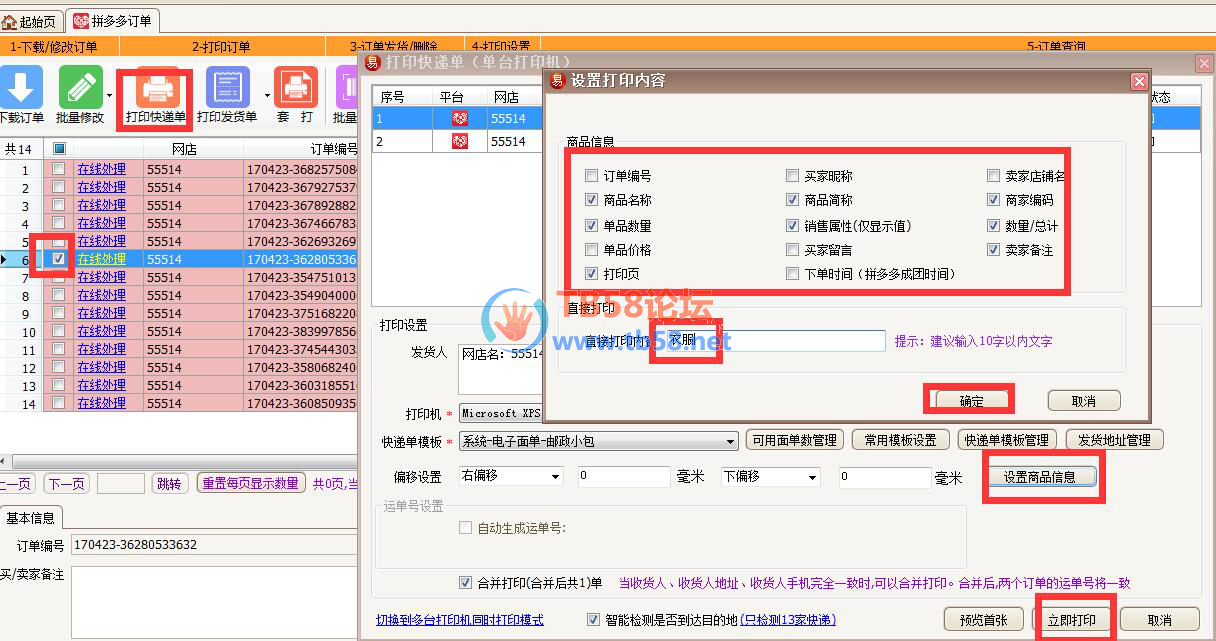Click the 打印快递单 printer icon
Image resolution: width=1216 pixels, height=641 pixels.
(156, 89)
